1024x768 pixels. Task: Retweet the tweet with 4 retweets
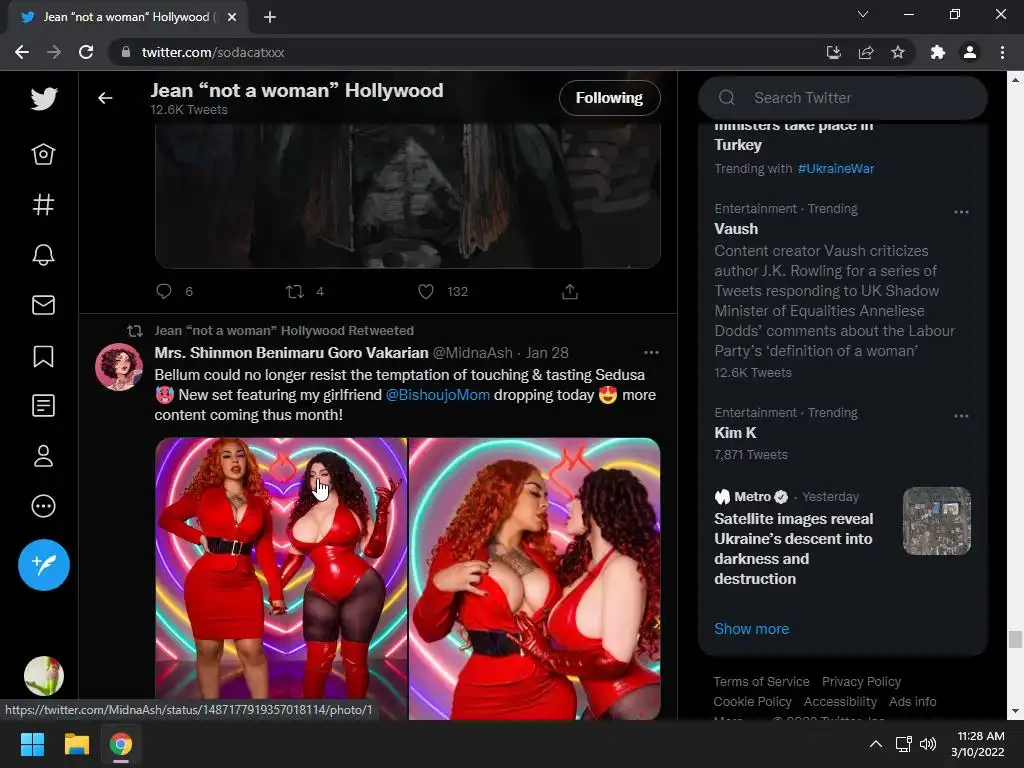(x=295, y=291)
